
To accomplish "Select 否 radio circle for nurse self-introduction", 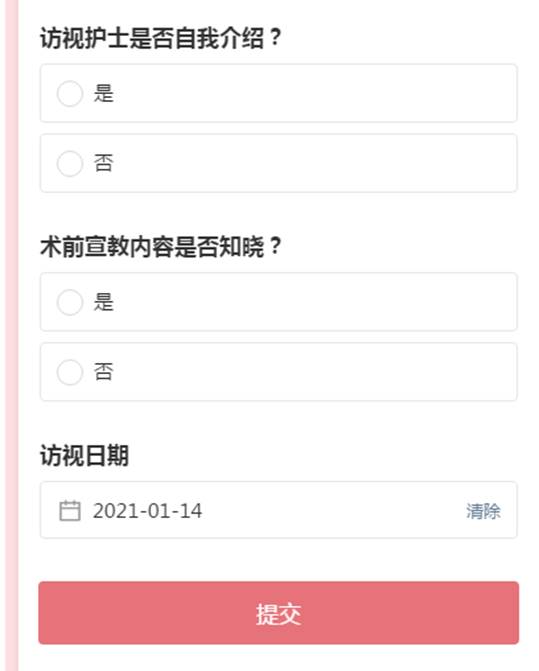I will 70,163.
